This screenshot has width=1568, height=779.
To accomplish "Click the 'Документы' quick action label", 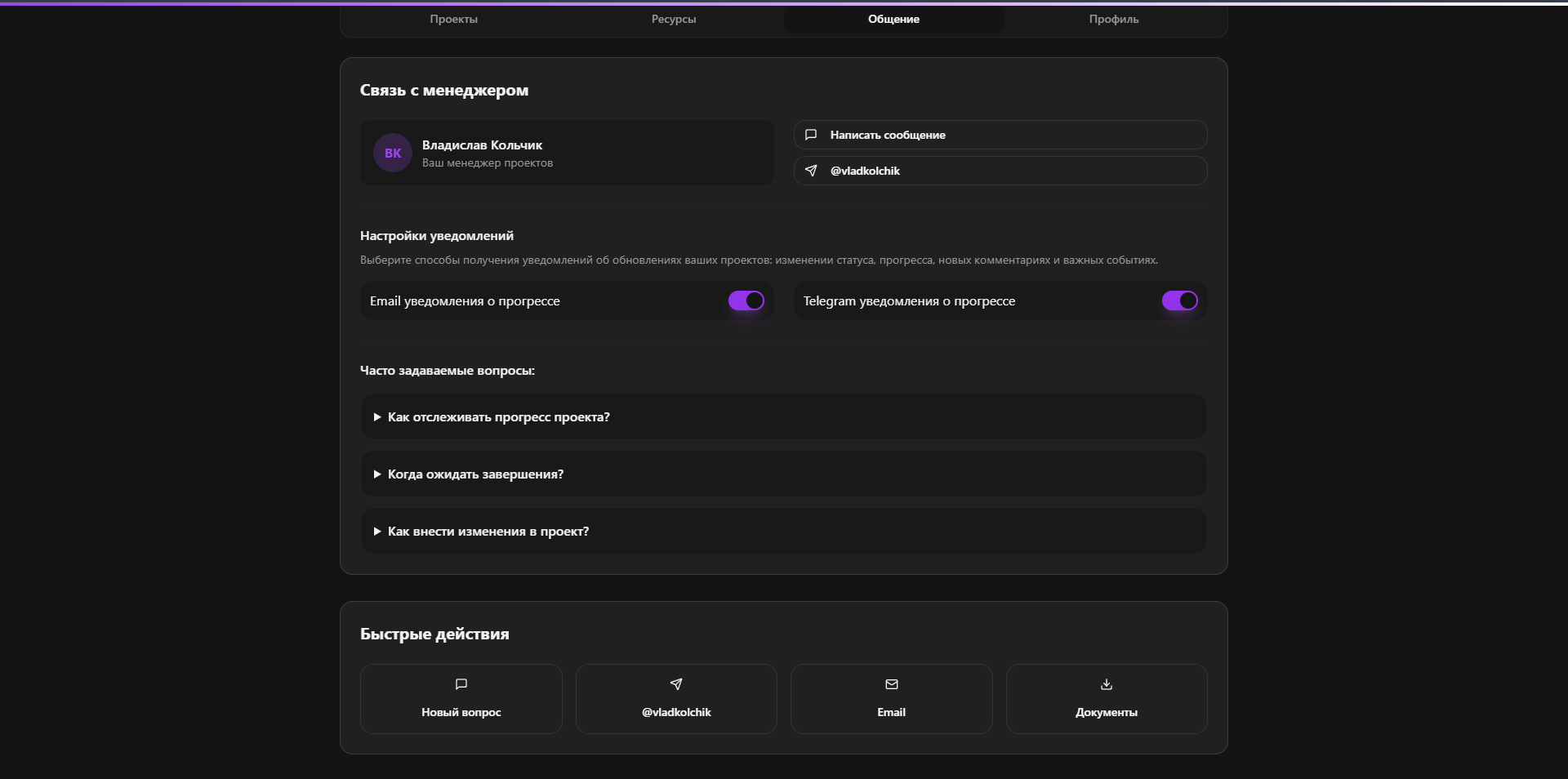I will (1107, 712).
